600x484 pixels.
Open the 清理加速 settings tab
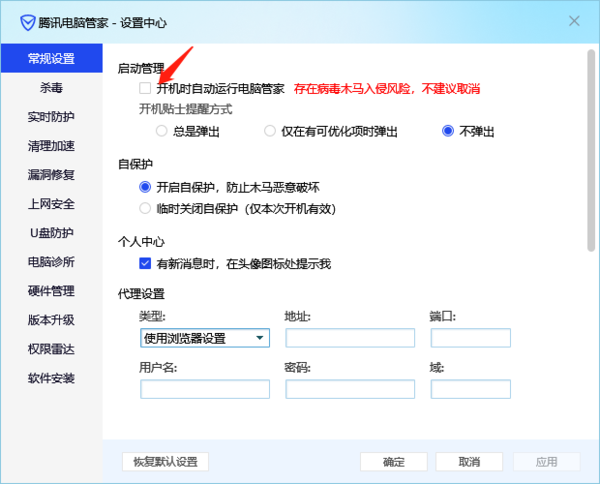point(52,146)
